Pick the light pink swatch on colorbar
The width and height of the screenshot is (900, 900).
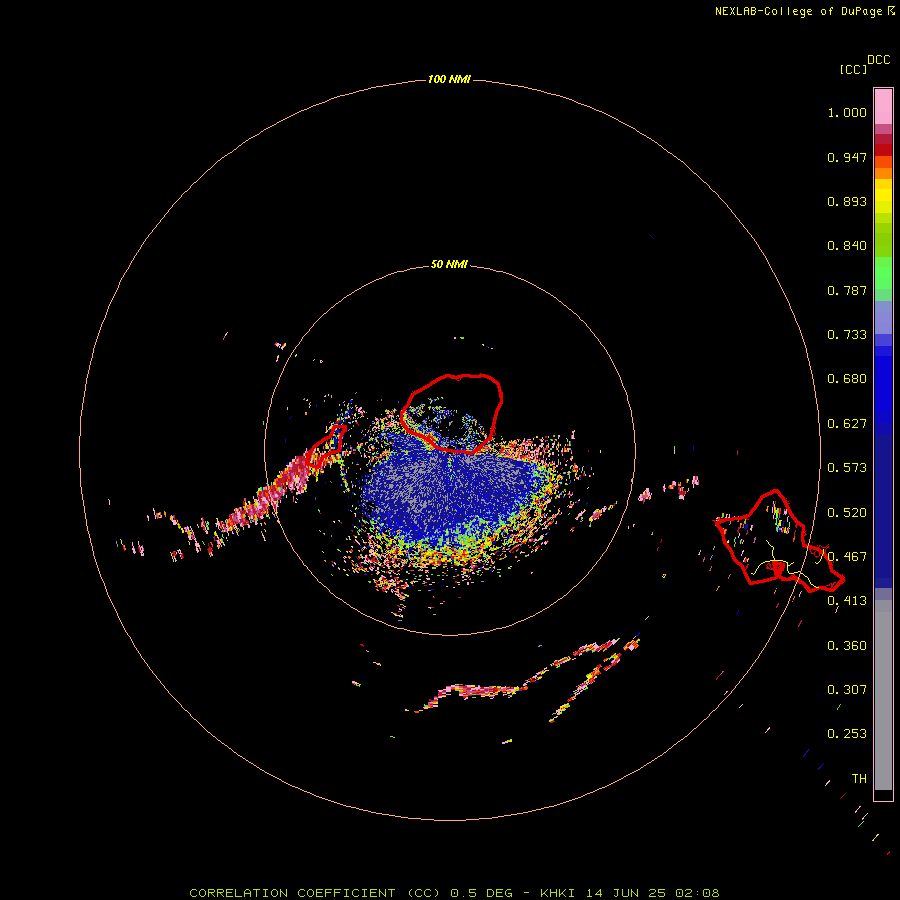pyautogui.click(x=883, y=107)
